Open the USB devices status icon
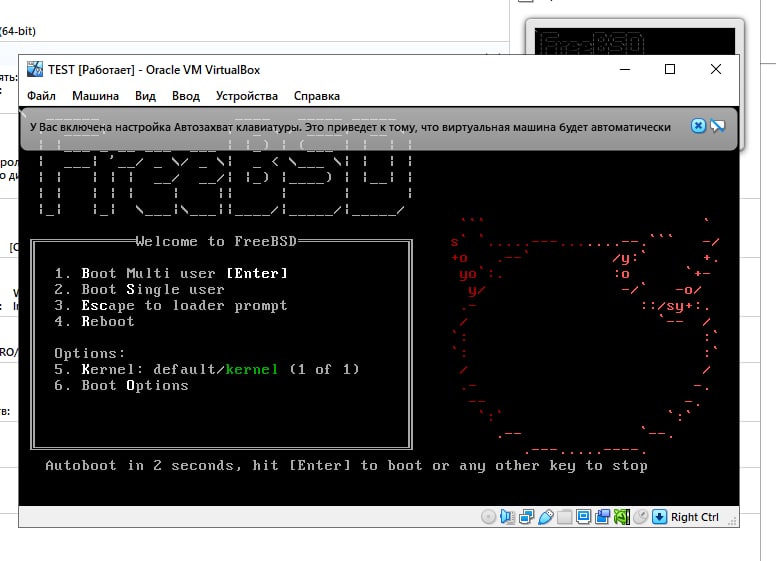 pyautogui.click(x=545, y=517)
